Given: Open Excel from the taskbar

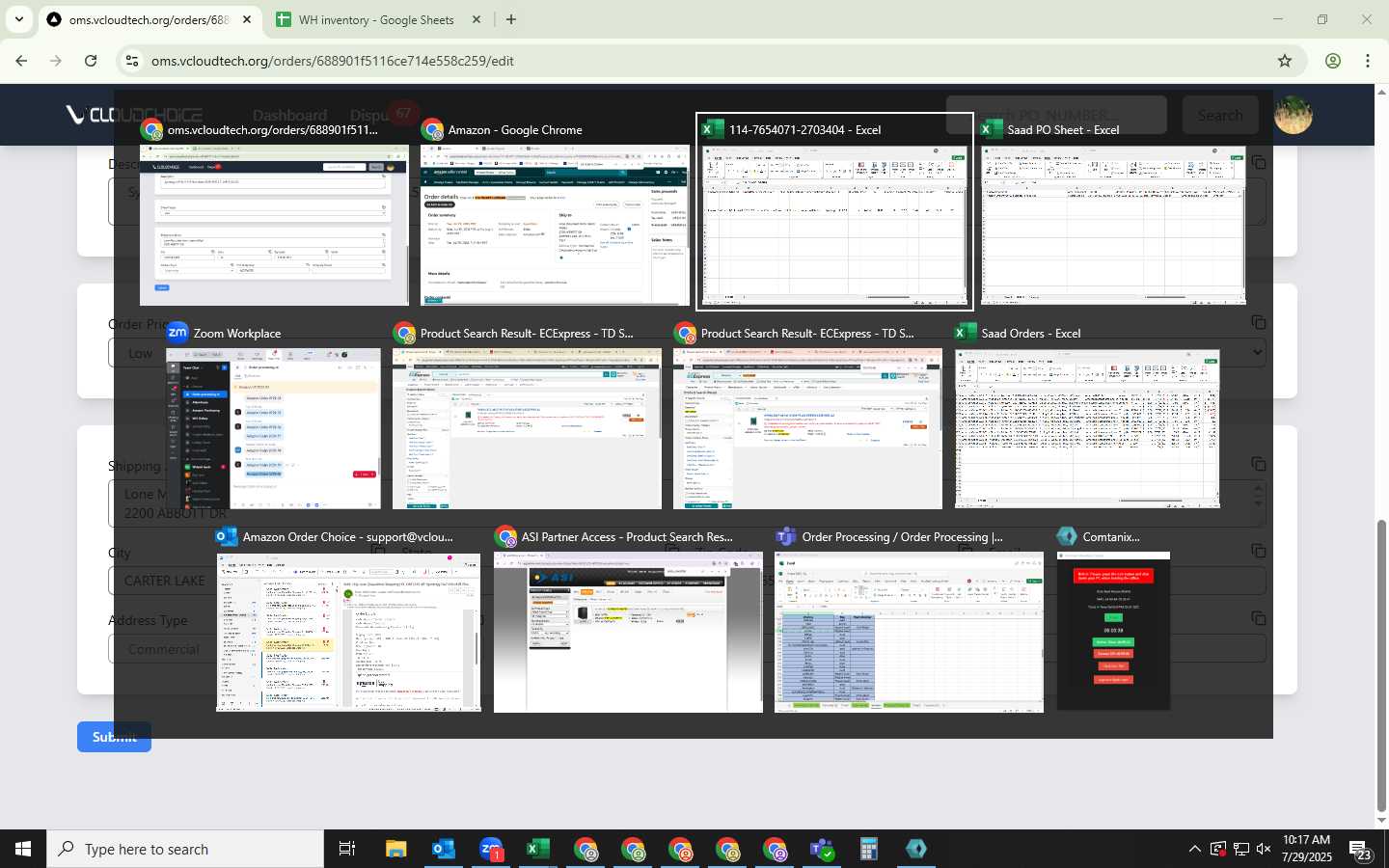Looking at the screenshot, I should coord(538,849).
